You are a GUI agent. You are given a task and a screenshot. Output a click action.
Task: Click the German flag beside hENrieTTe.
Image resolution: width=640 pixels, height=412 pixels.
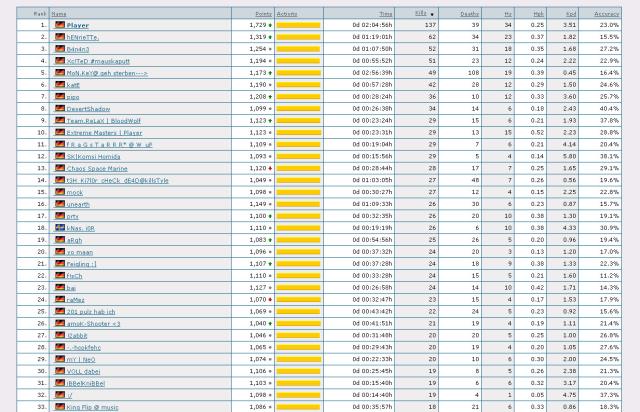[60, 36]
